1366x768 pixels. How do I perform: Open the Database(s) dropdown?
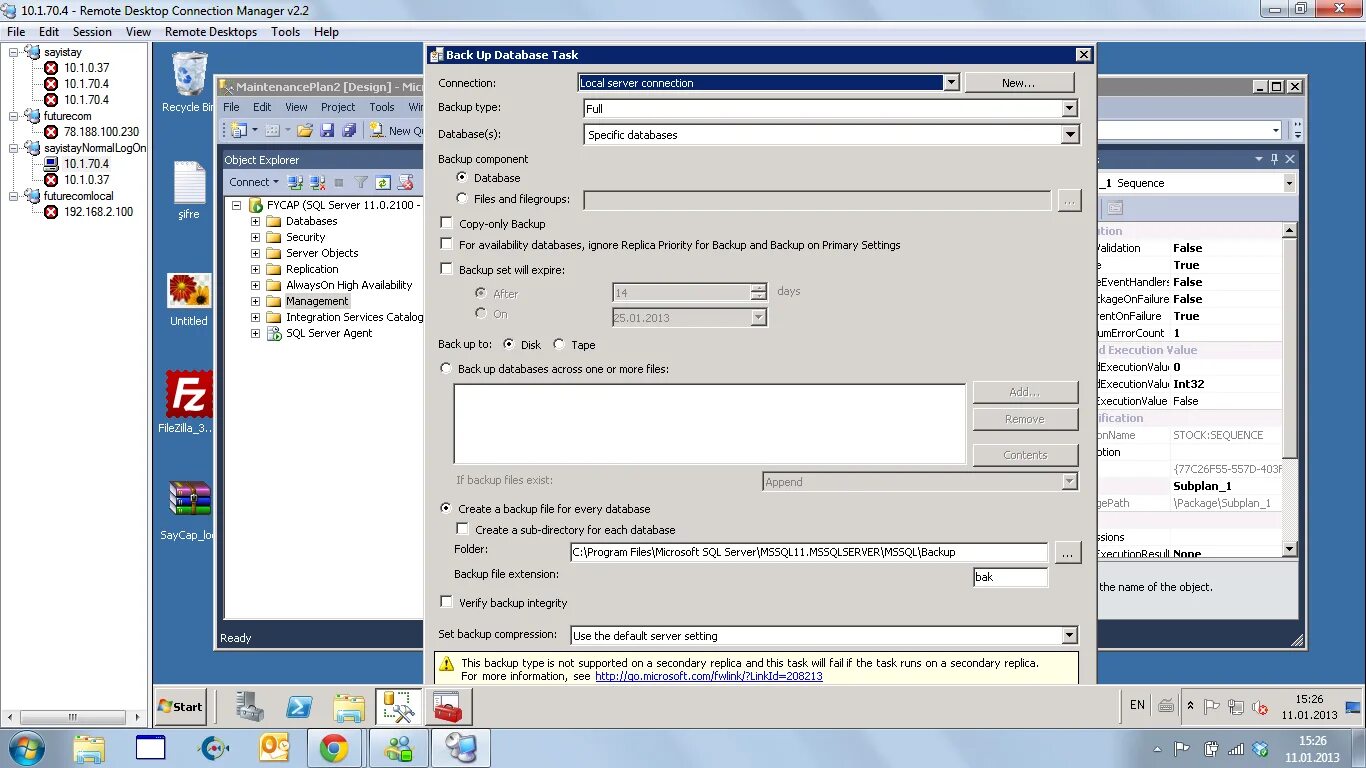pos(1070,134)
